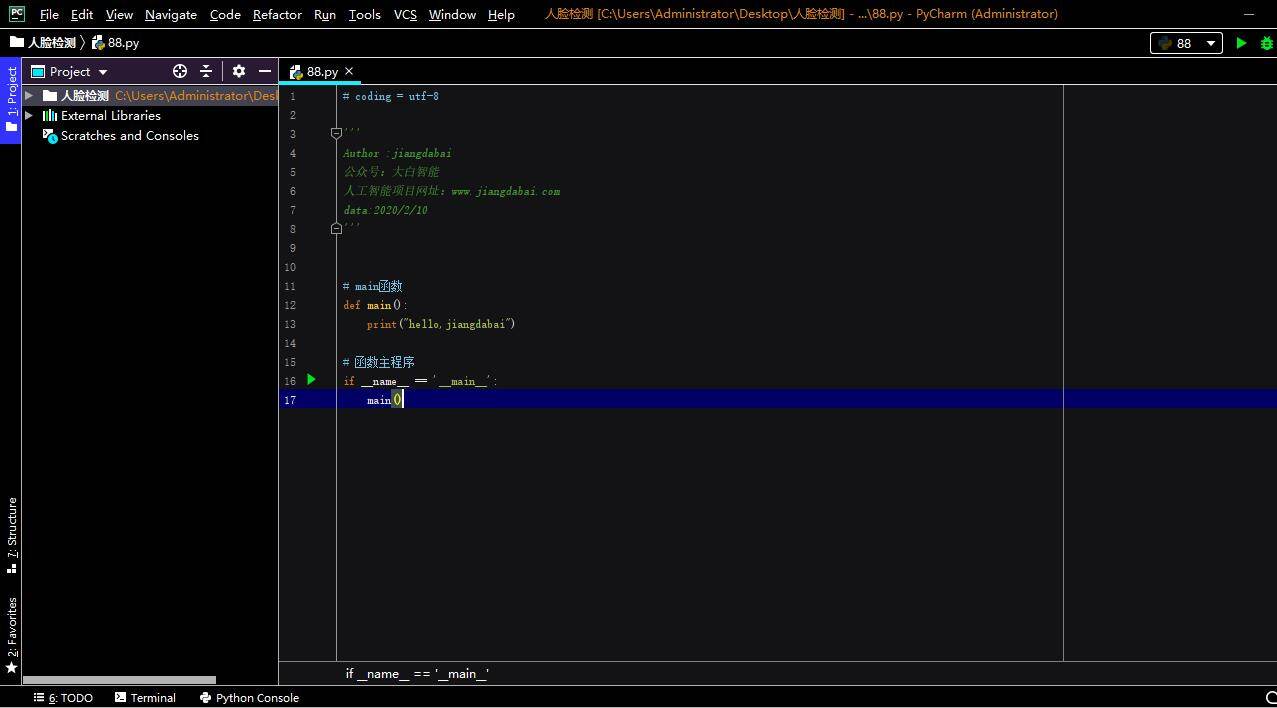Screen dimensions: 1277x708
Task: Open the VCS menu
Action: (405, 14)
